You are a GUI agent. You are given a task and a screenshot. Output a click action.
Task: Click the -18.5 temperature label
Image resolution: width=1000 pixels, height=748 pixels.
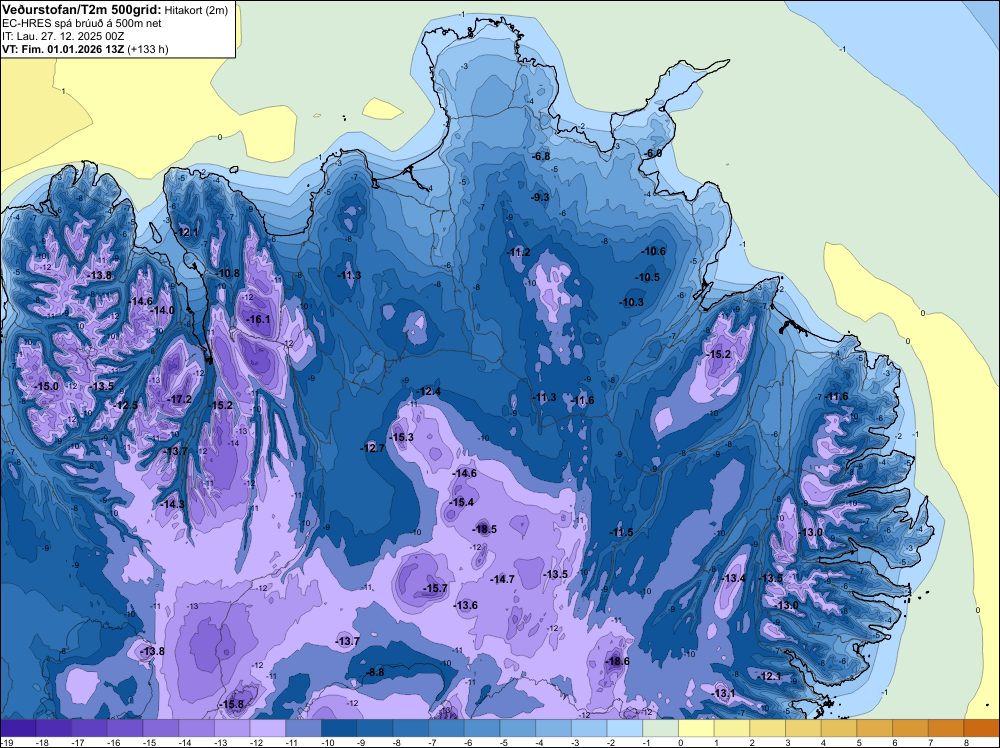484,529
